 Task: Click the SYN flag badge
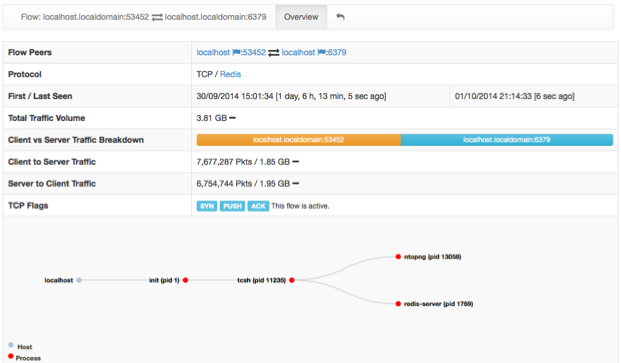(x=207, y=206)
